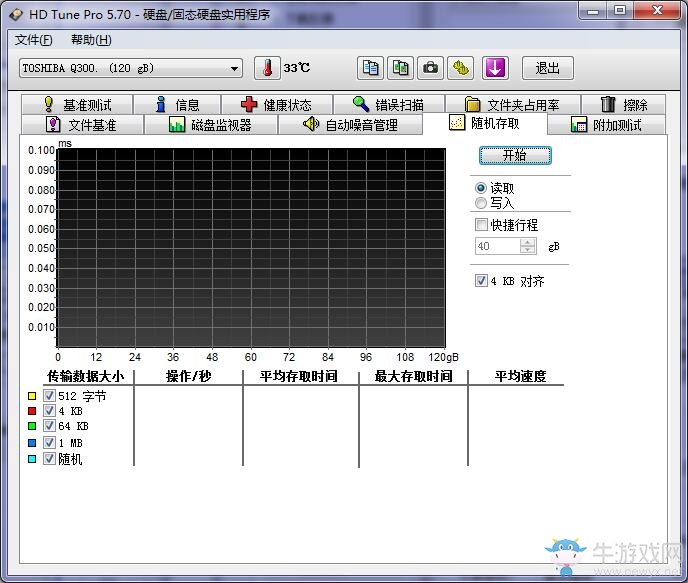The width and height of the screenshot is (688, 583).
Task: Select the 读取 read radio button
Action: click(481, 188)
